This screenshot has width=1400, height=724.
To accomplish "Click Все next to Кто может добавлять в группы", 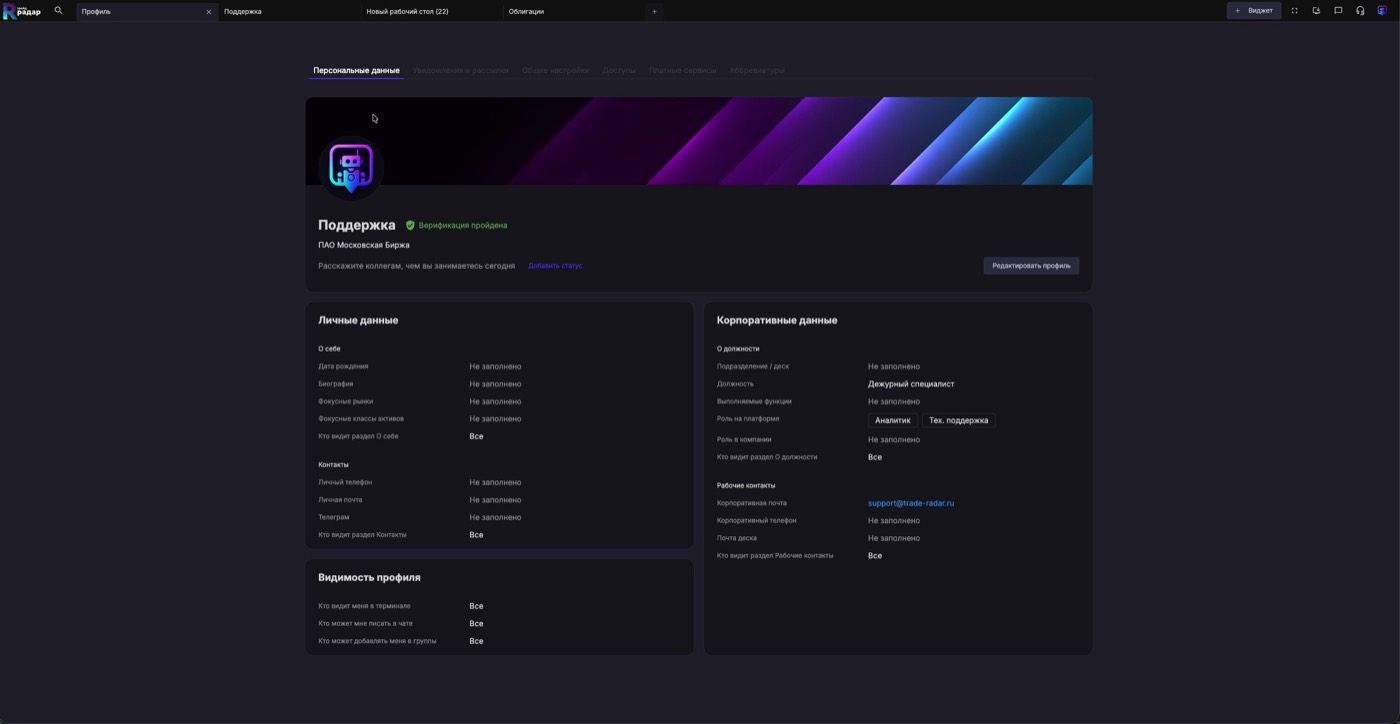I will (x=476, y=641).
